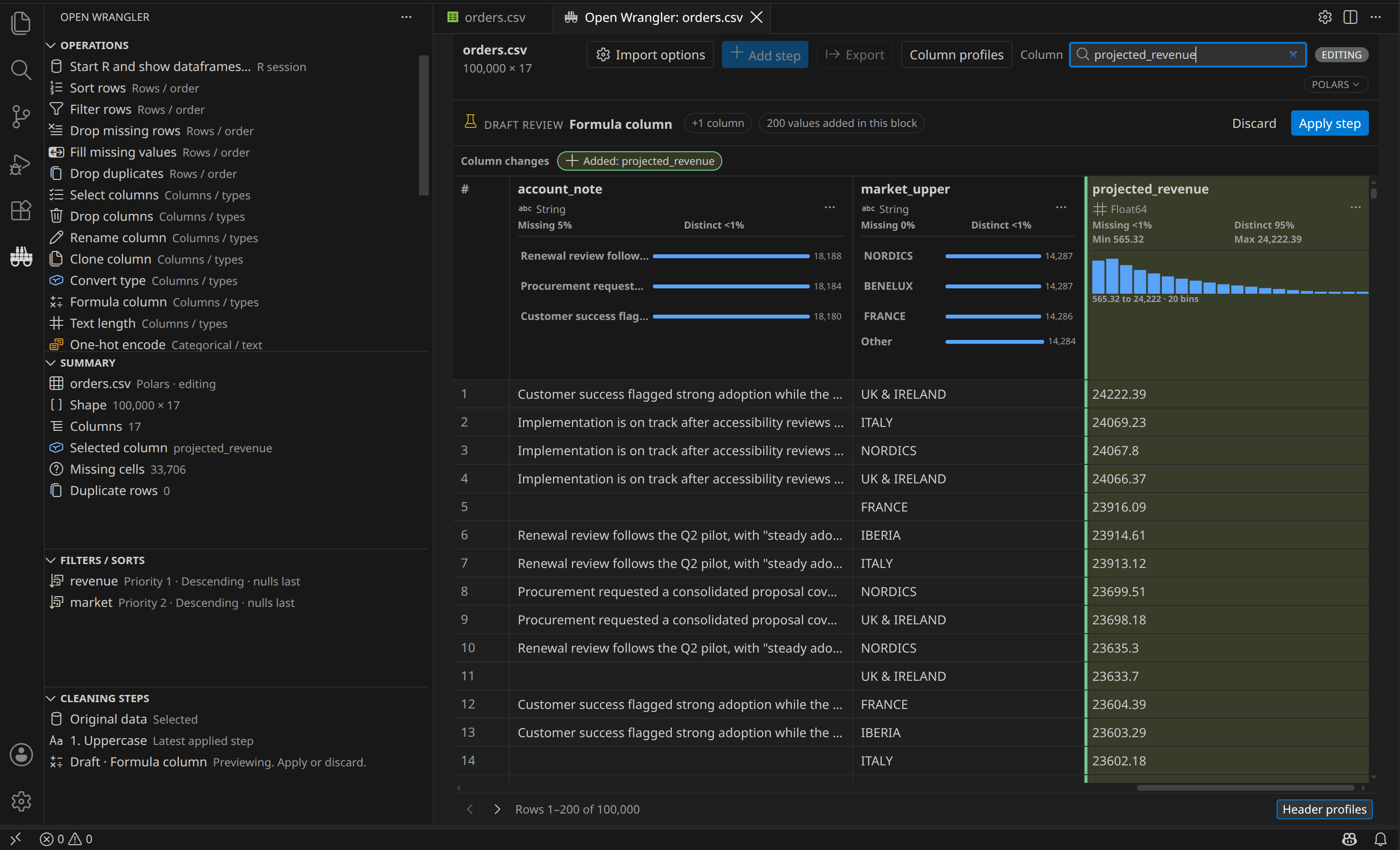The image size is (1400, 850).
Task: Apply the draft Formula column step
Action: point(1329,124)
